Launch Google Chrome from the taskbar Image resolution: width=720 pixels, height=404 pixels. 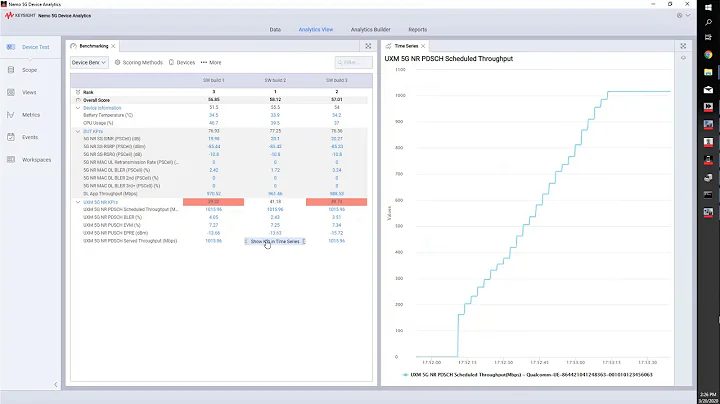[x=708, y=55]
